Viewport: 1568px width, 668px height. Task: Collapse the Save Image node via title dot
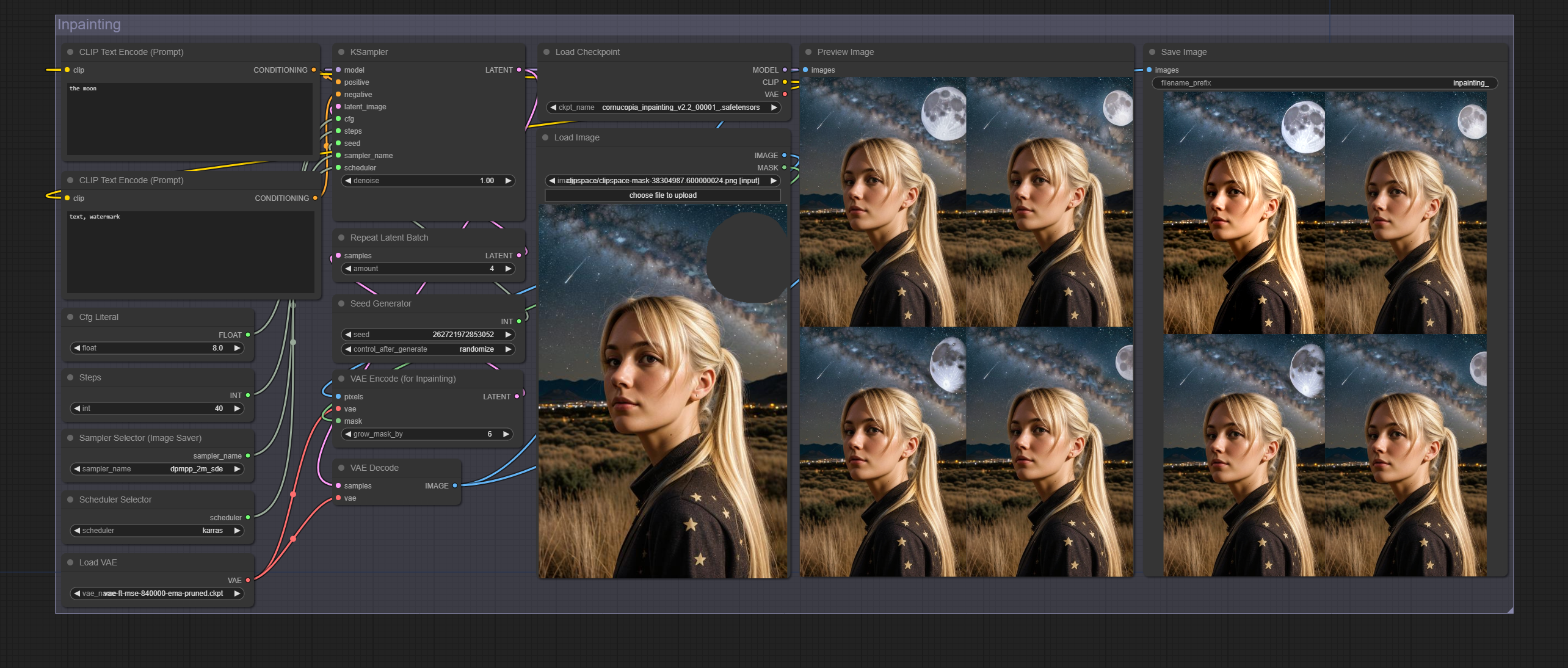pos(1152,52)
